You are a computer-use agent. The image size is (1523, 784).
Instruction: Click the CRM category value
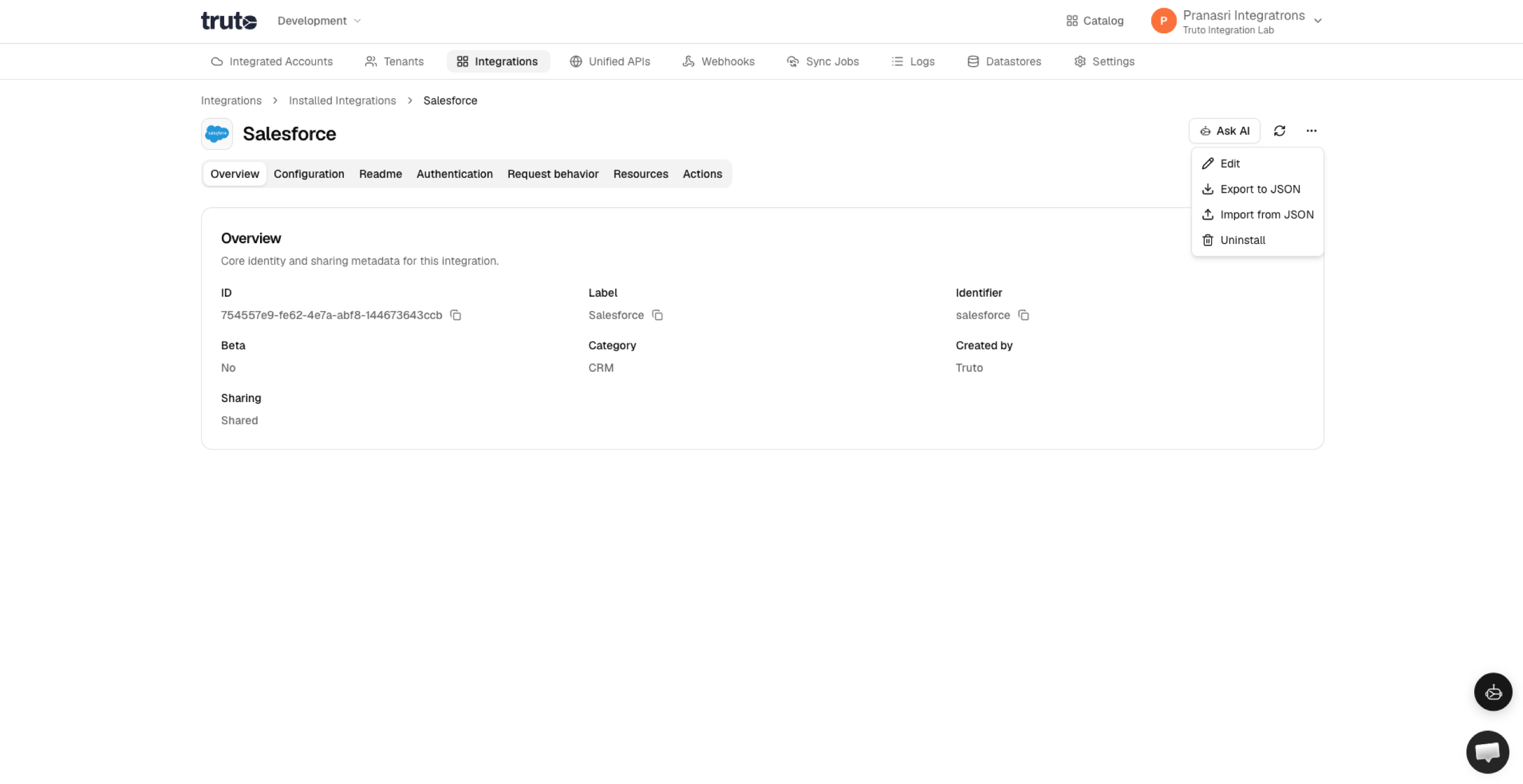pyautogui.click(x=601, y=368)
